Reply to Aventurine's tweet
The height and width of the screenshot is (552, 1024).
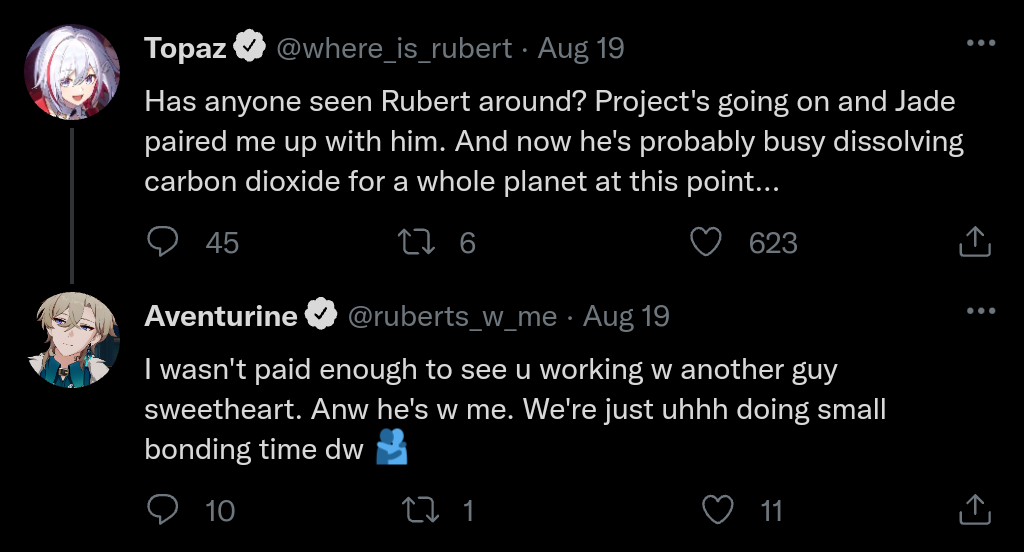pyautogui.click(x=163, y=511)
